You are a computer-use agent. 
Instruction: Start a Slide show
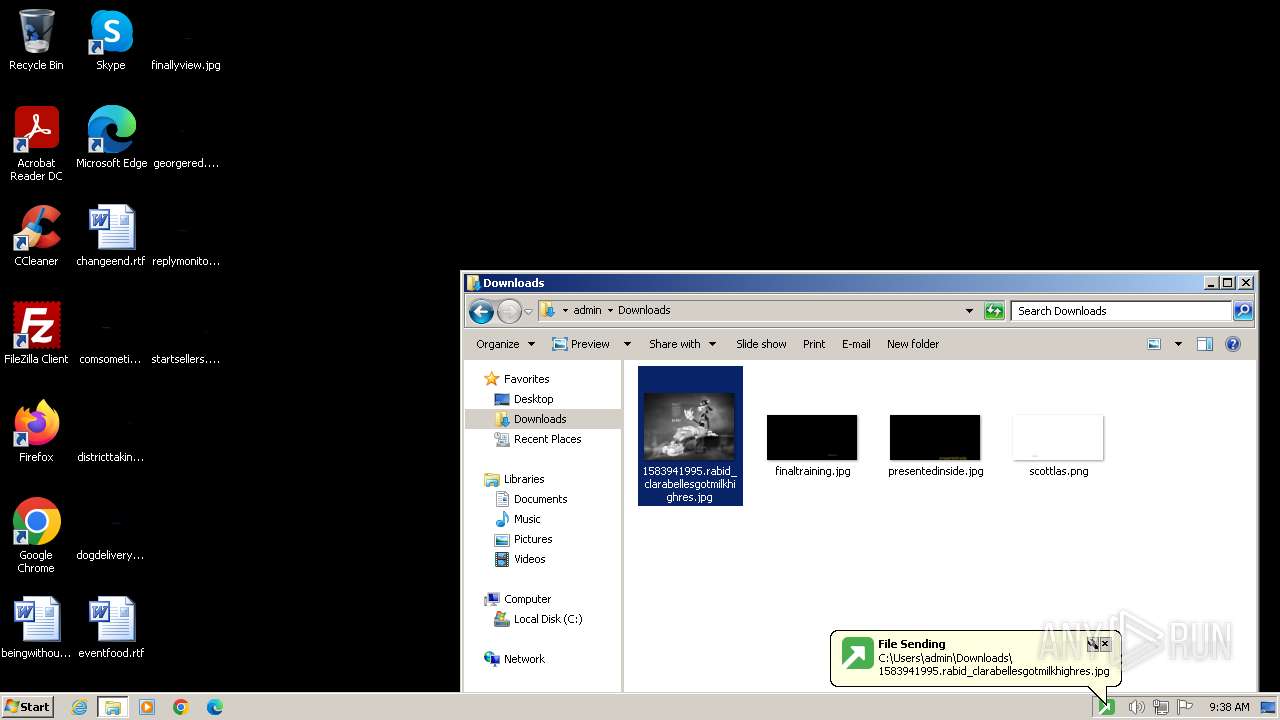(761, 344)
